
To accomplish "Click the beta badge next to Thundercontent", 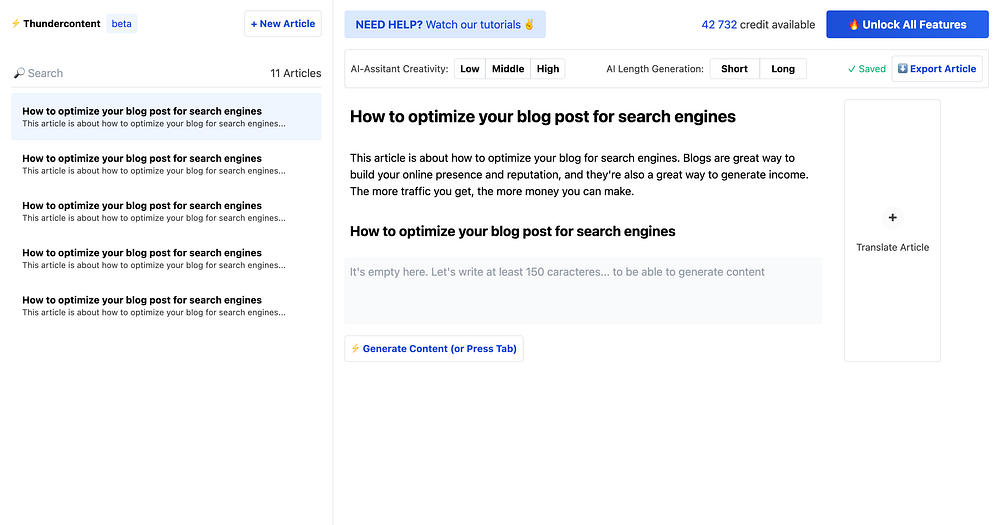I will (121, 24).
